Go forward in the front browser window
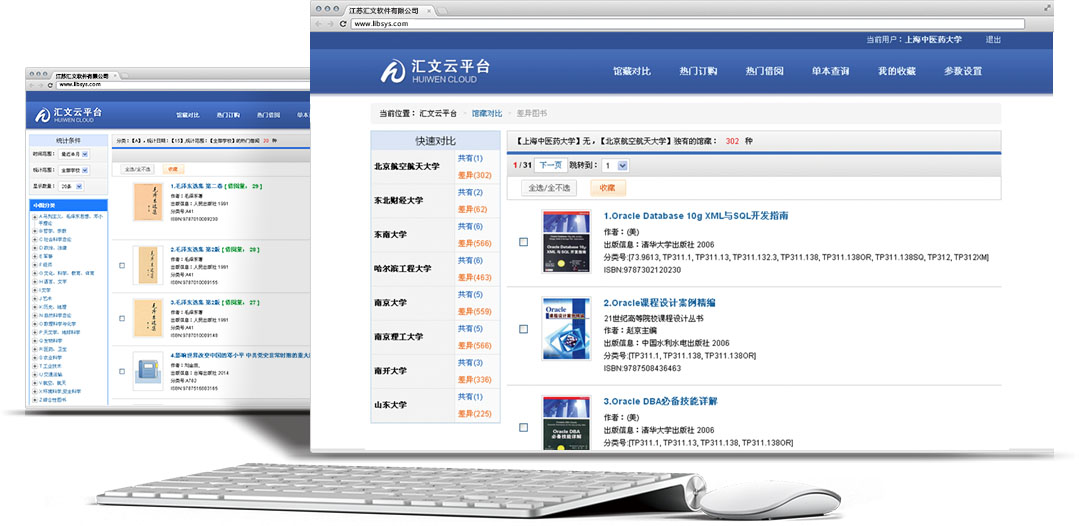The image size is (1079, 526). pos(330,23)
